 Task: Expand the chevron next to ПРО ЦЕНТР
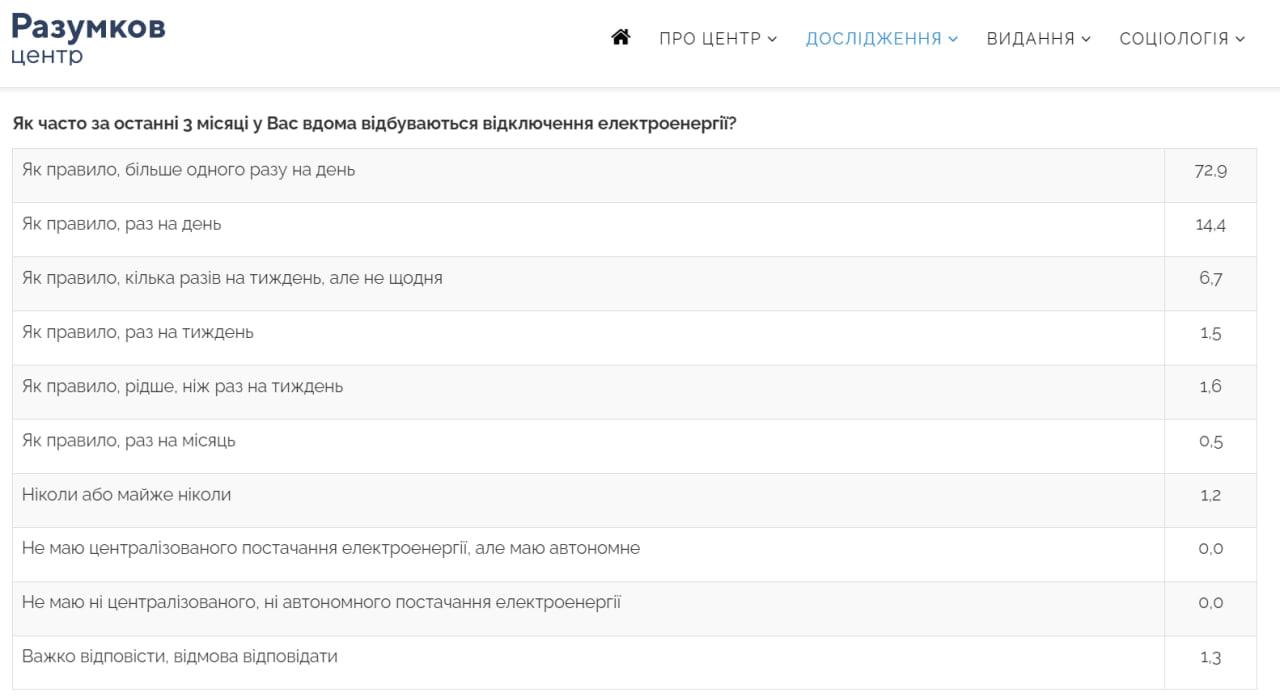click(771, 38)
